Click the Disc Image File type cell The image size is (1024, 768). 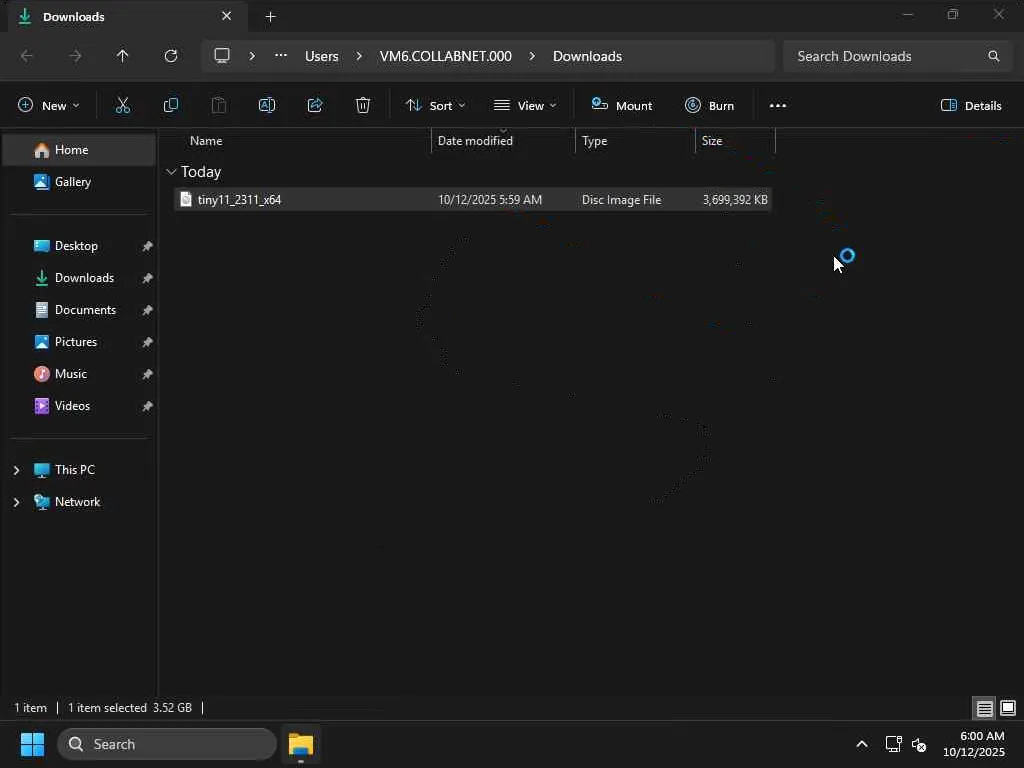coord(622,200)
